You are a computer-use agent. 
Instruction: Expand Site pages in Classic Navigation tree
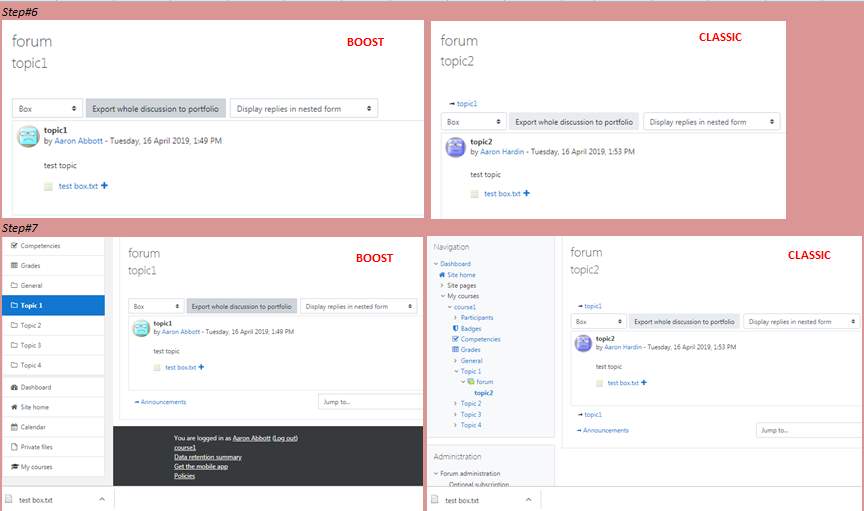click(x=442, y=286)
